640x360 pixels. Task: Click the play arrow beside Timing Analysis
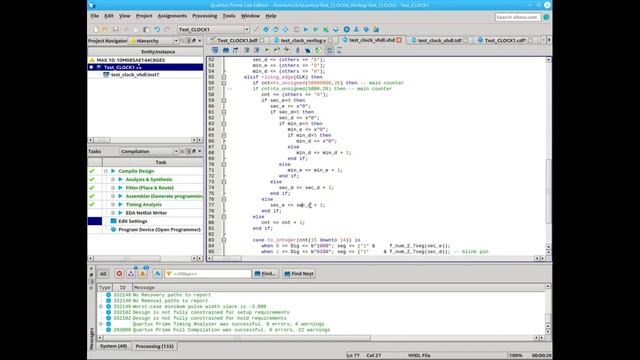click(x=120, y=204)
